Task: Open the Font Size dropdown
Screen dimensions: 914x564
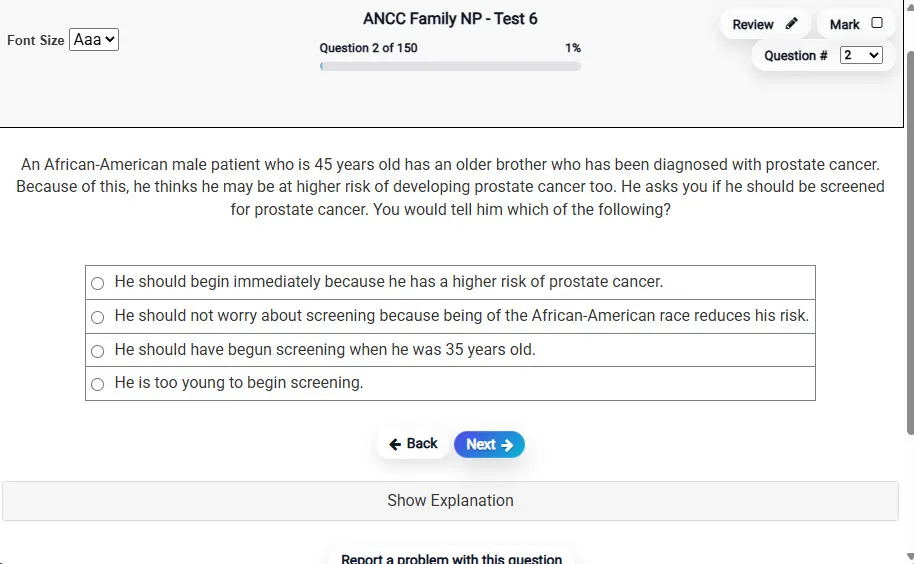Action: coord(94,40)
